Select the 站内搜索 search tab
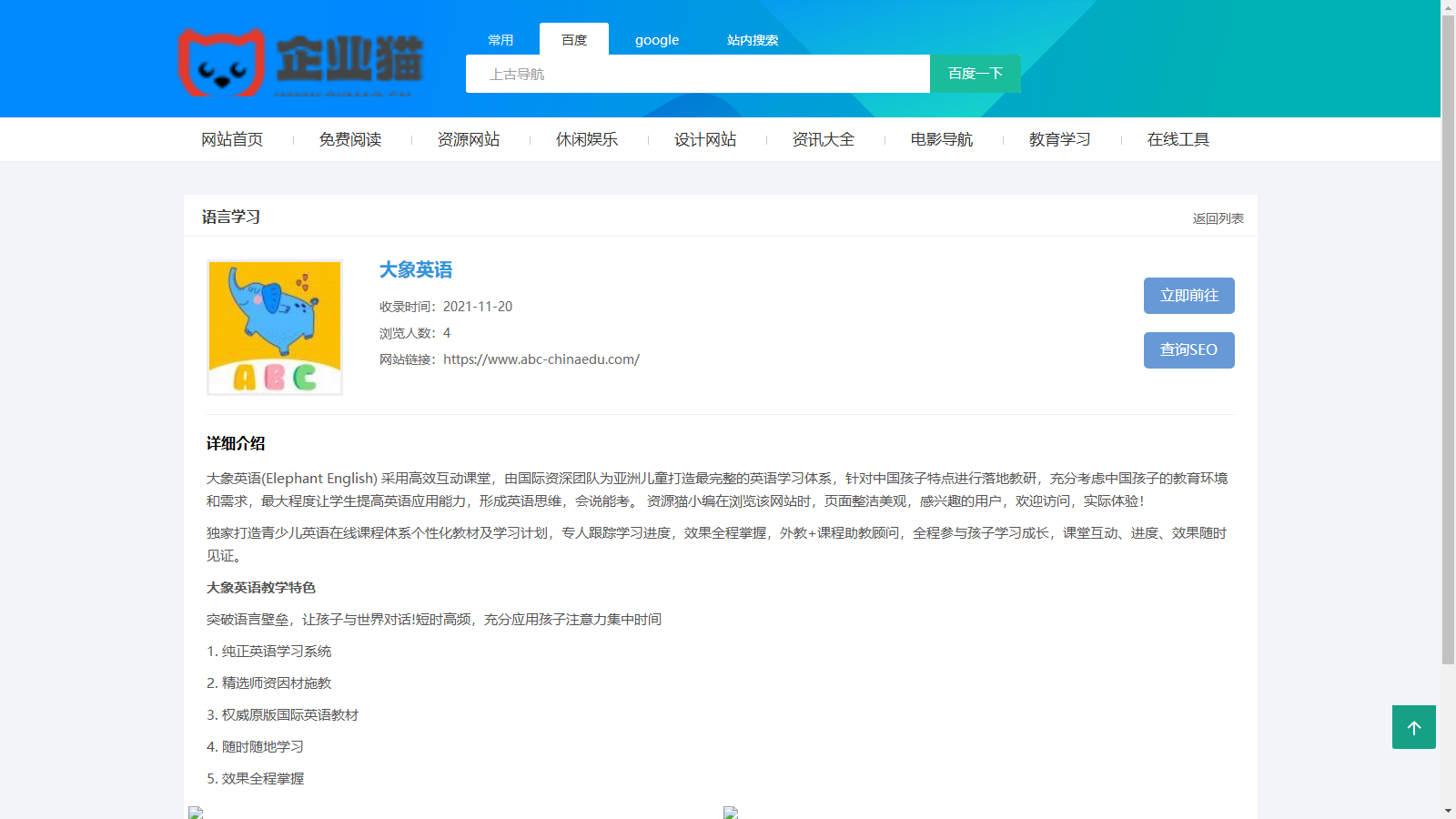Viewport: 1456px width, 819px height. (x=753, y=40)
